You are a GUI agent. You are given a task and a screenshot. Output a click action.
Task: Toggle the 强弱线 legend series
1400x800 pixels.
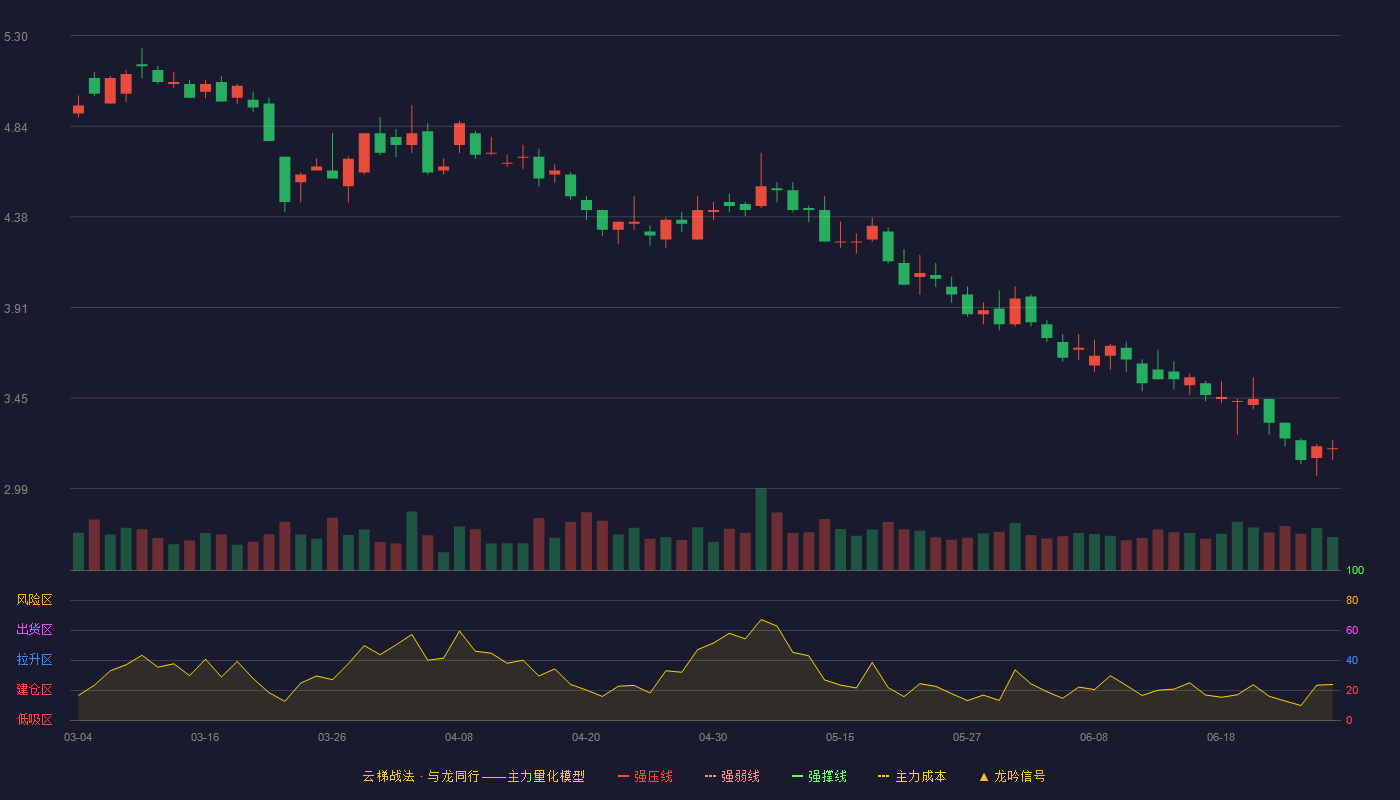732,776
